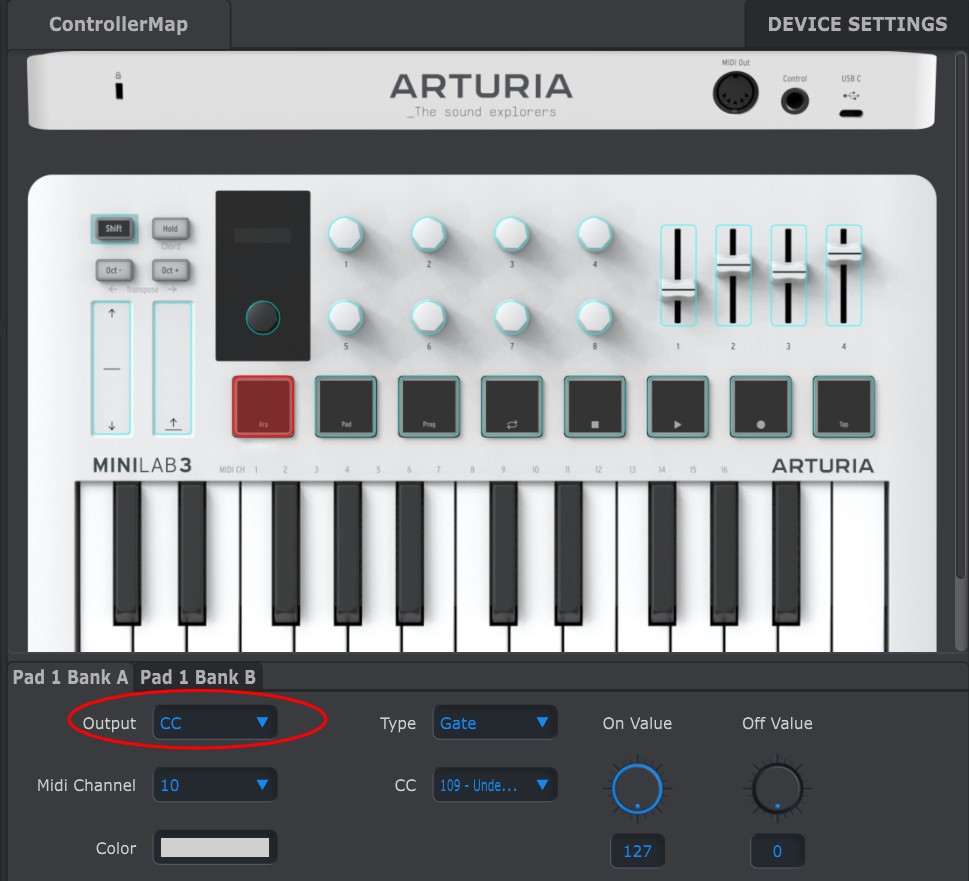The image size is (969, 881).
Task: Select the play pad
Action: pyautogui.click(x=678, y=406)
